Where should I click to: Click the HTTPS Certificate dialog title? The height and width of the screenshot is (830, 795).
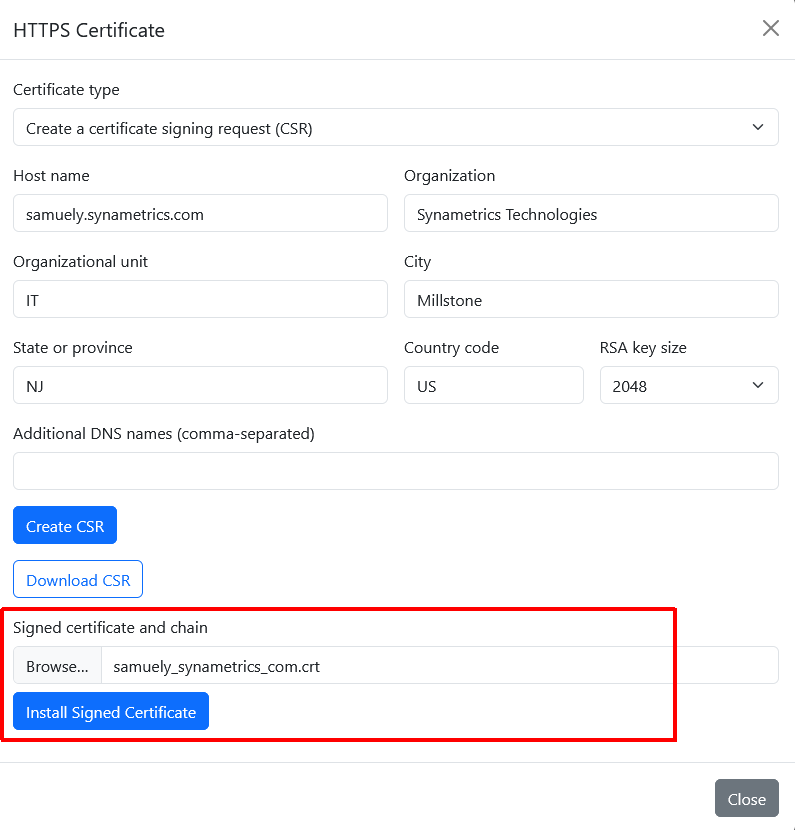tap(89, 31)
